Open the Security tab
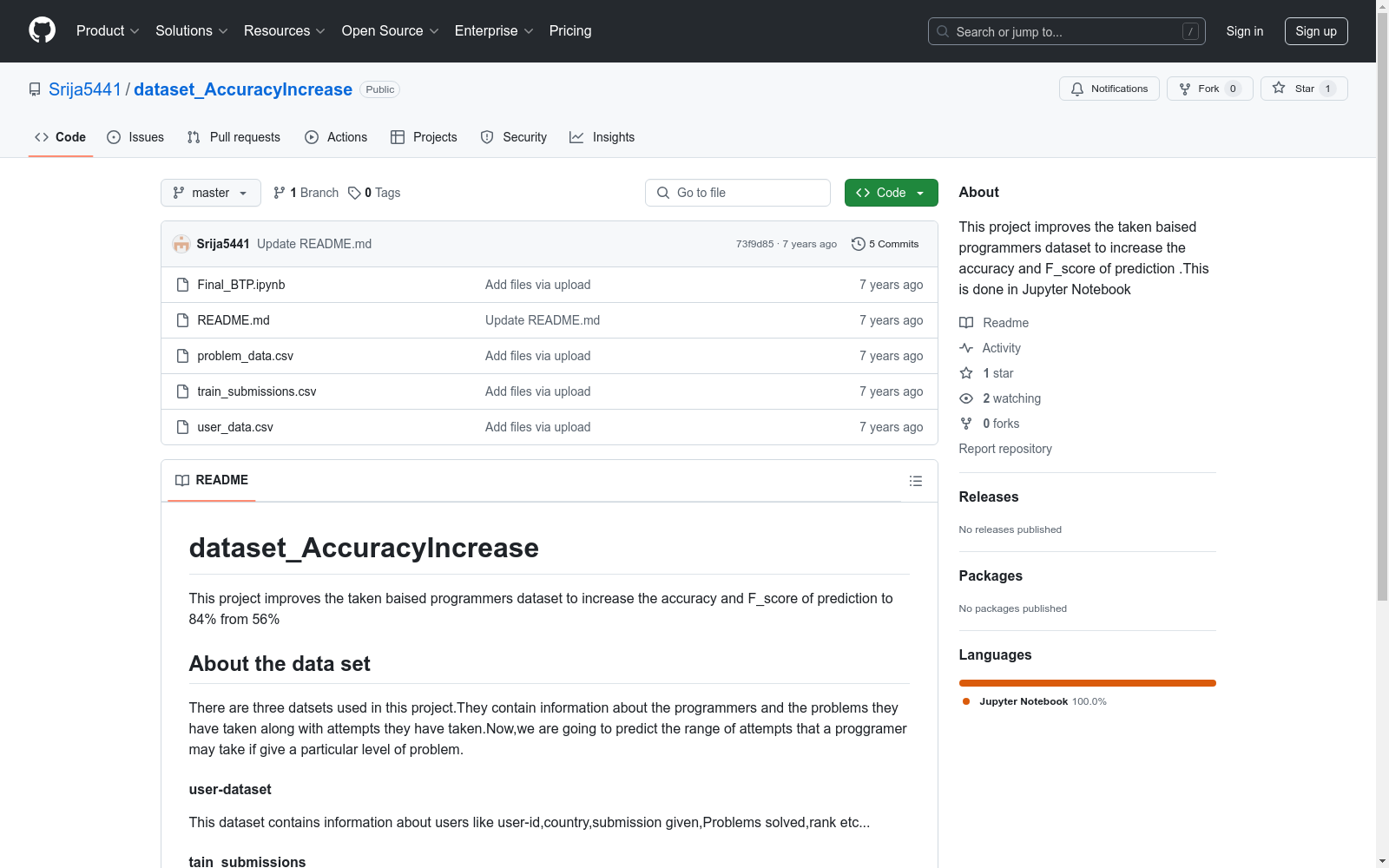 (514, 137)
